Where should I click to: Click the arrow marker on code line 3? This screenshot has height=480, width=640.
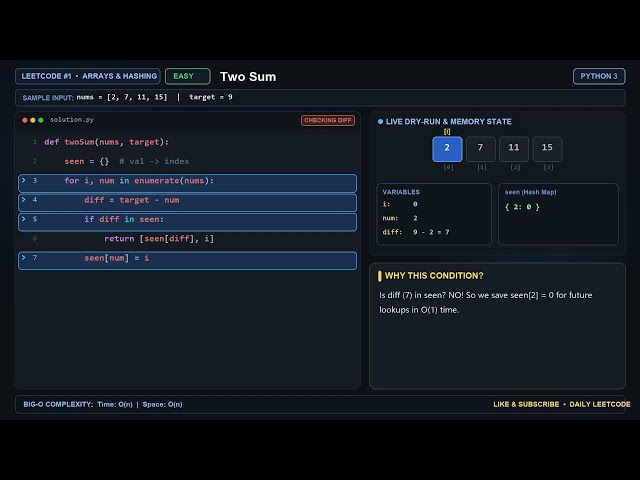(x=24, y=180)
